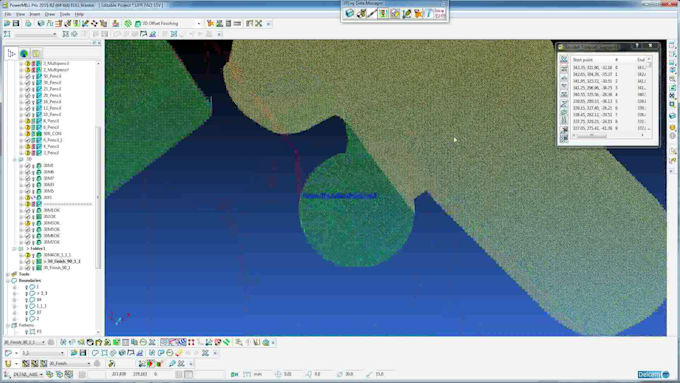This screenshot has width=680, height=383.
Task: Click the Print icon in main toolbar
Action: pyautogui.click(x=28, y=23)
